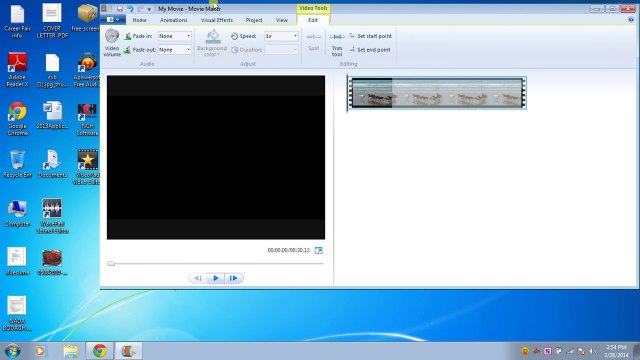Click the Split tool
The width and height of the screenshot is (640, 360).
313,42
